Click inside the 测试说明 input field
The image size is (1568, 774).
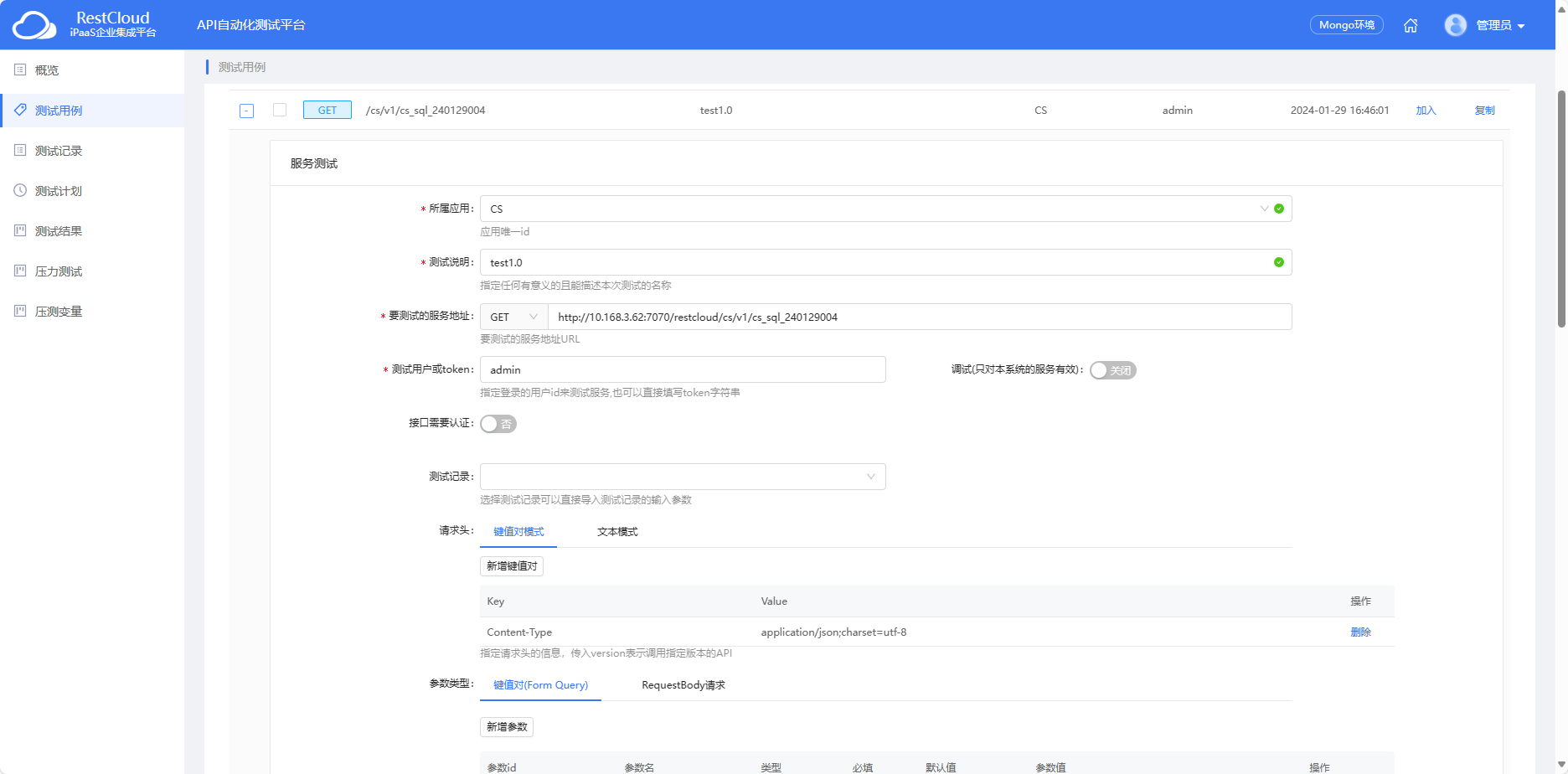[x=754, y=262]
